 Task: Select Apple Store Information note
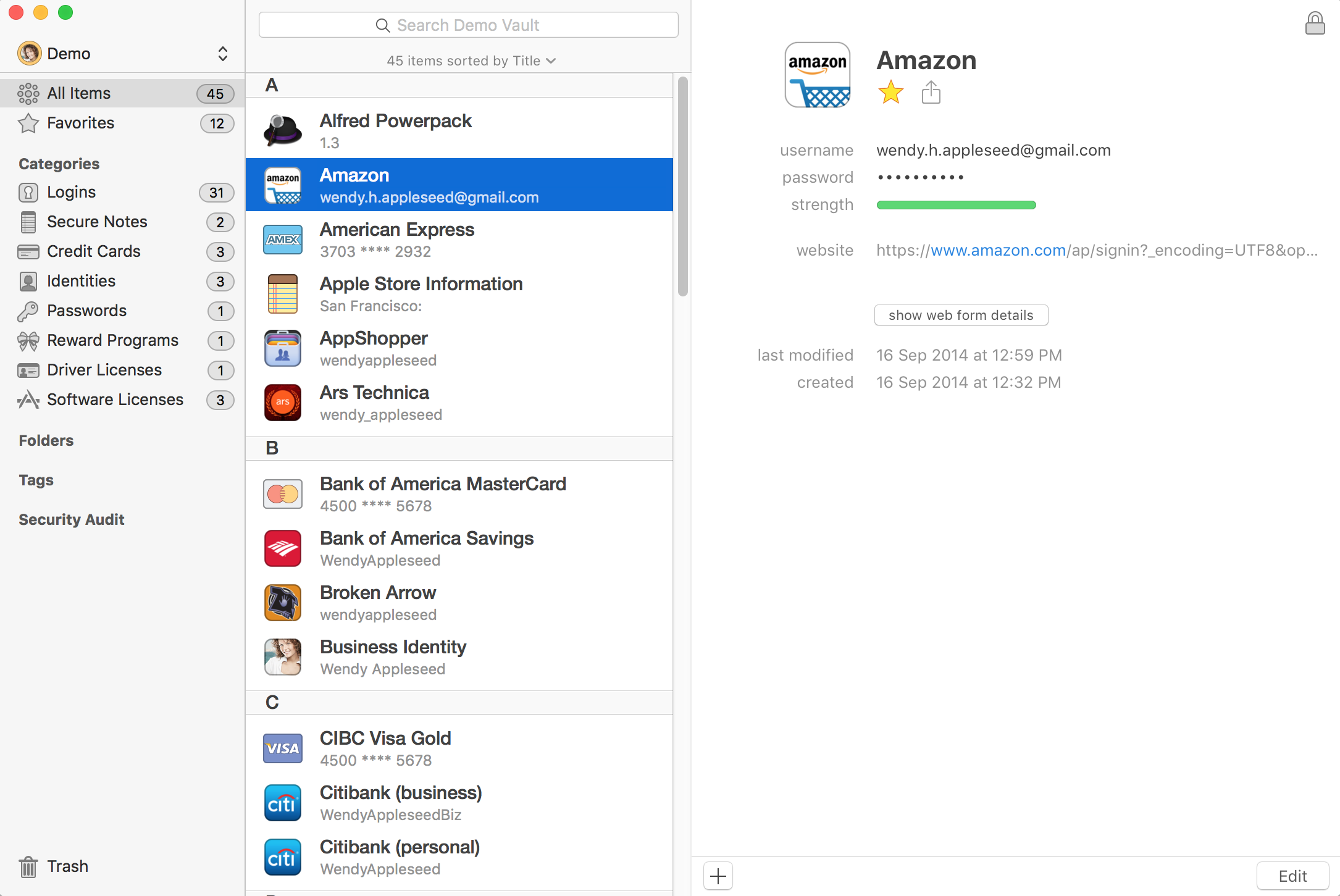tap(459, 294)
